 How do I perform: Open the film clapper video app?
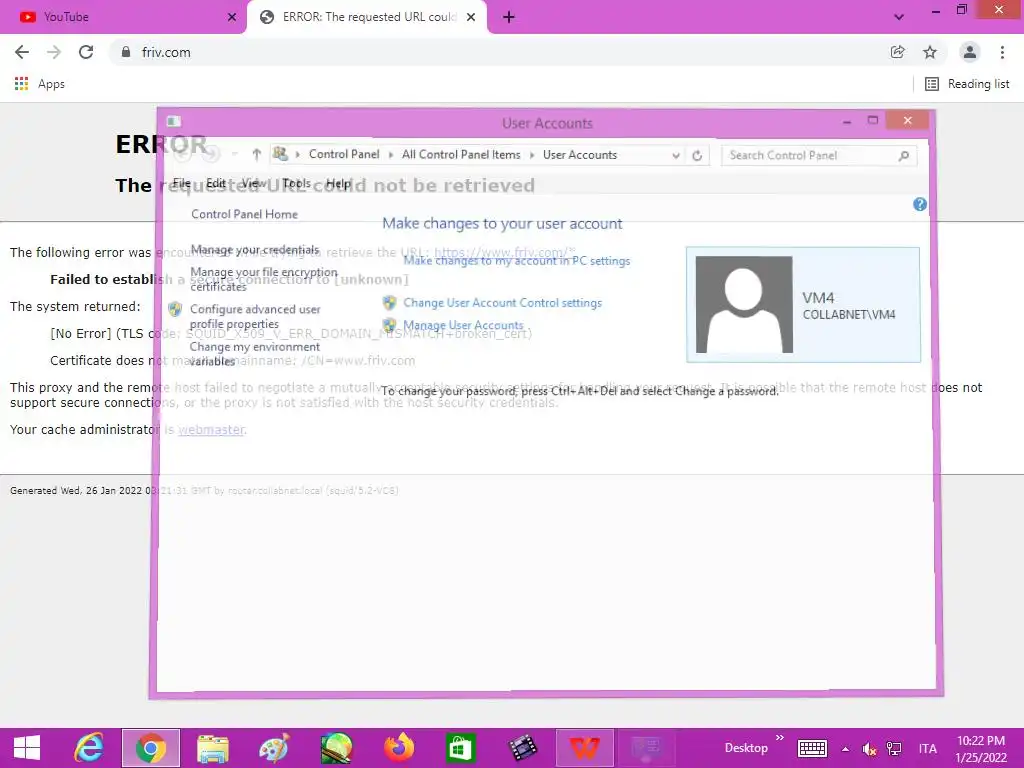point(522,748)
